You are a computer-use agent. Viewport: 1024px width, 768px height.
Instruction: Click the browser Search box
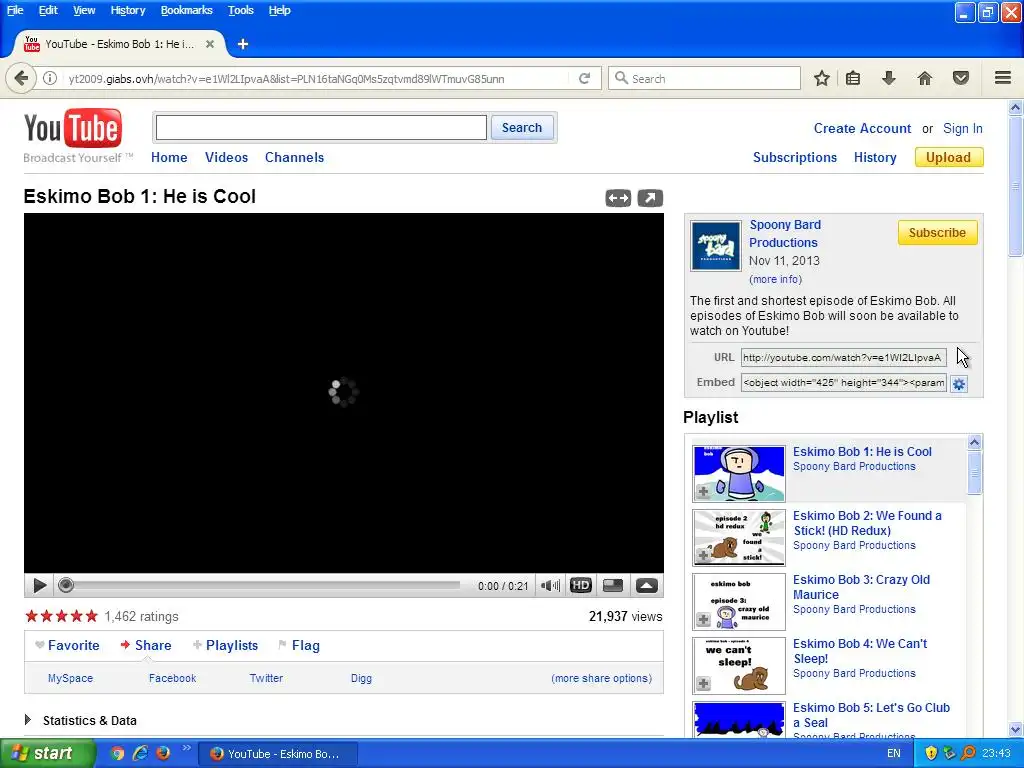point(704,78)
